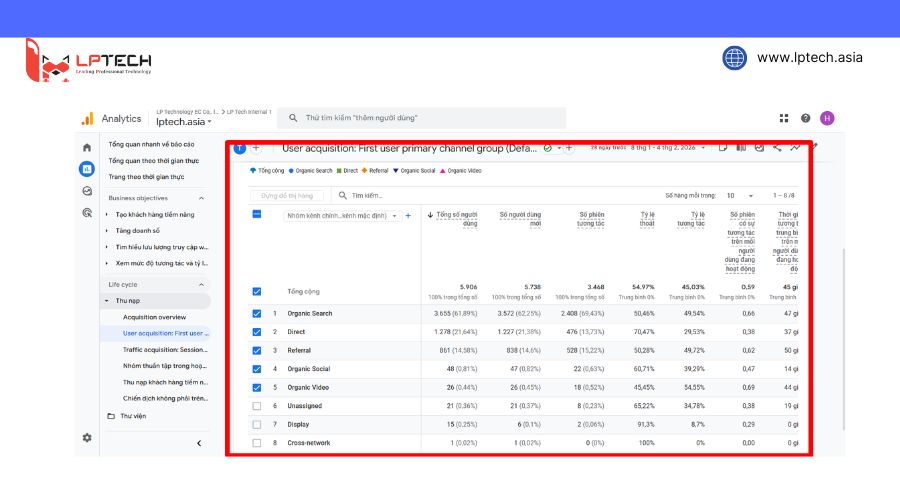900x500 pixels.
Task: Expand Tăng doanh số
Action: [x=107, y=231]
